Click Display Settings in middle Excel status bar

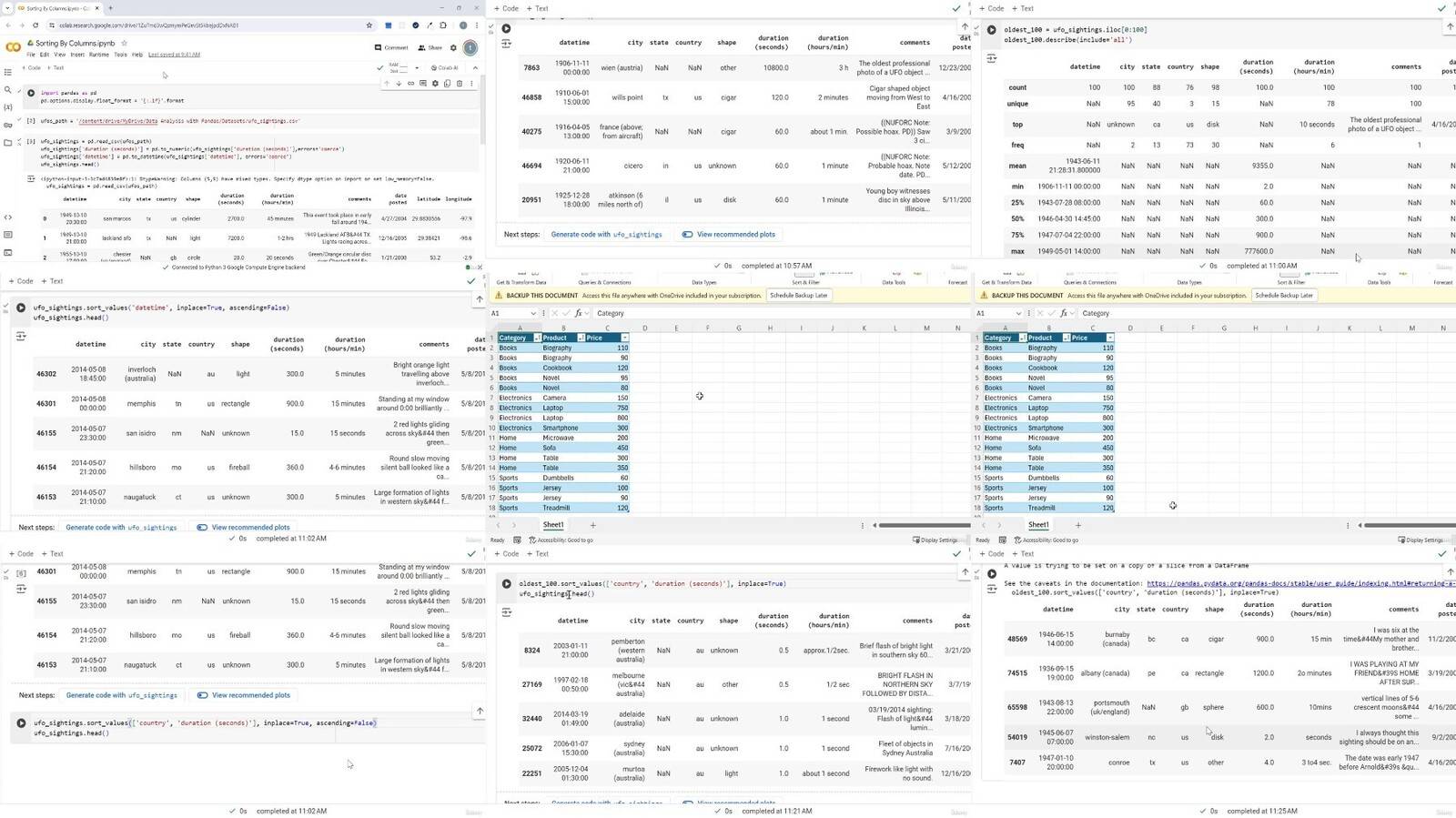935,540
